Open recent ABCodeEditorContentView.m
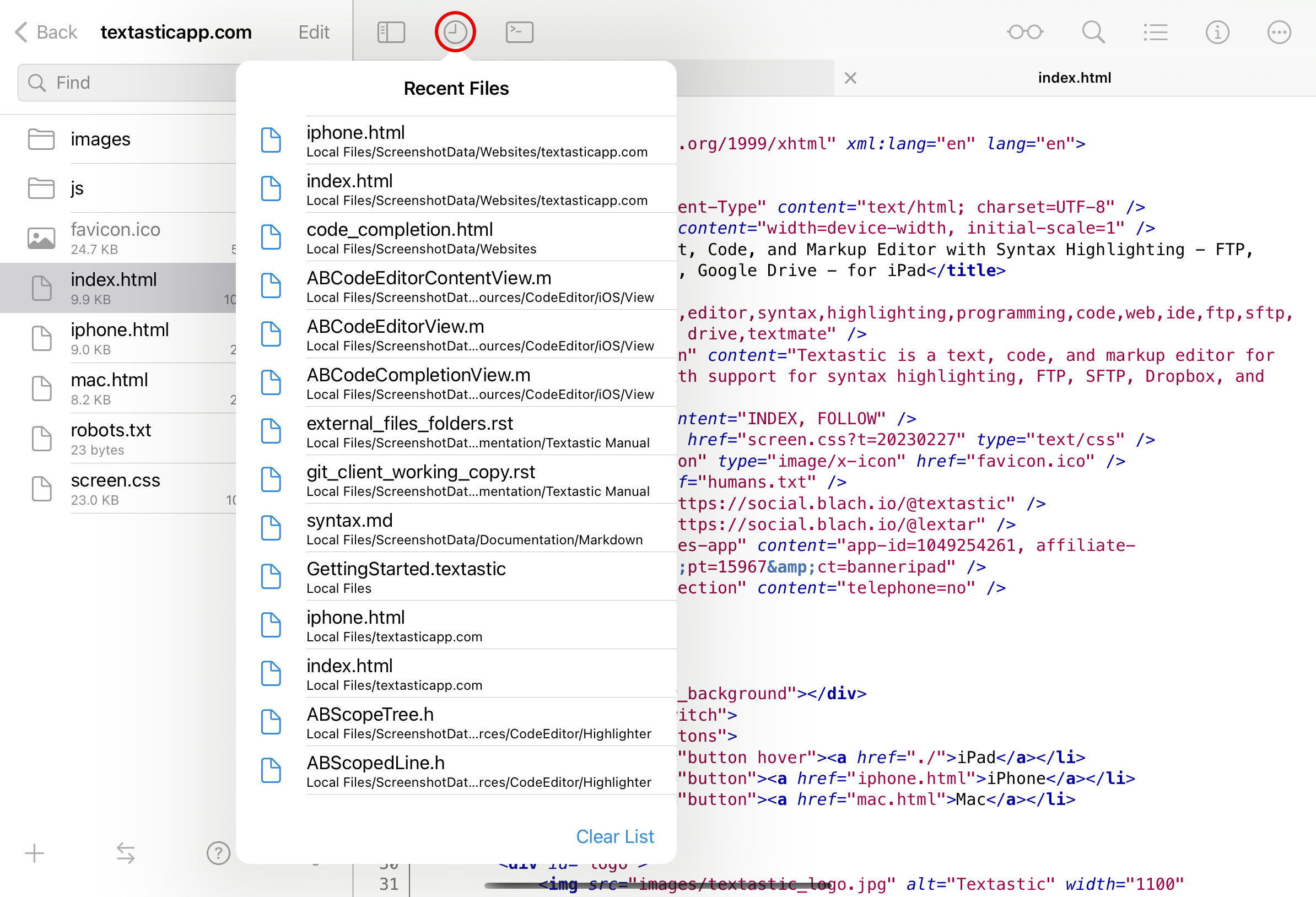Image resolution: width=1316 pixels, height=897 pixels. click(456, 285)
